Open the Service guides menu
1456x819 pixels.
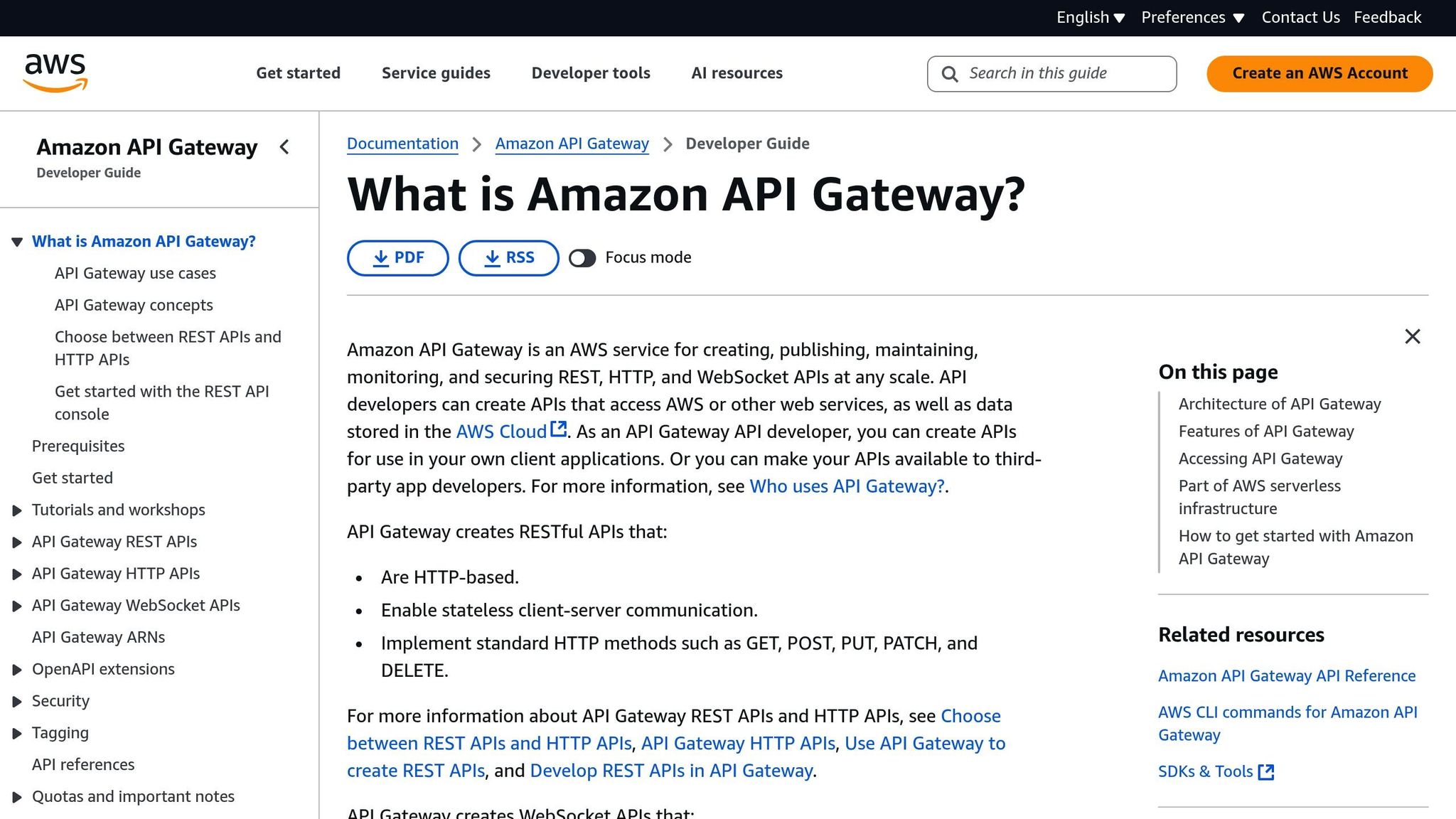tap(436, 73)
